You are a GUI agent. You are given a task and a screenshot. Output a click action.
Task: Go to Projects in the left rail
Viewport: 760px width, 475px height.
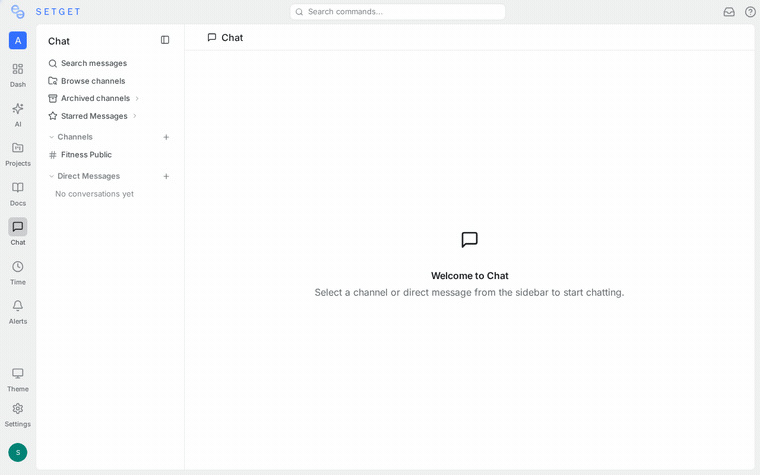[x=18, y=154]
